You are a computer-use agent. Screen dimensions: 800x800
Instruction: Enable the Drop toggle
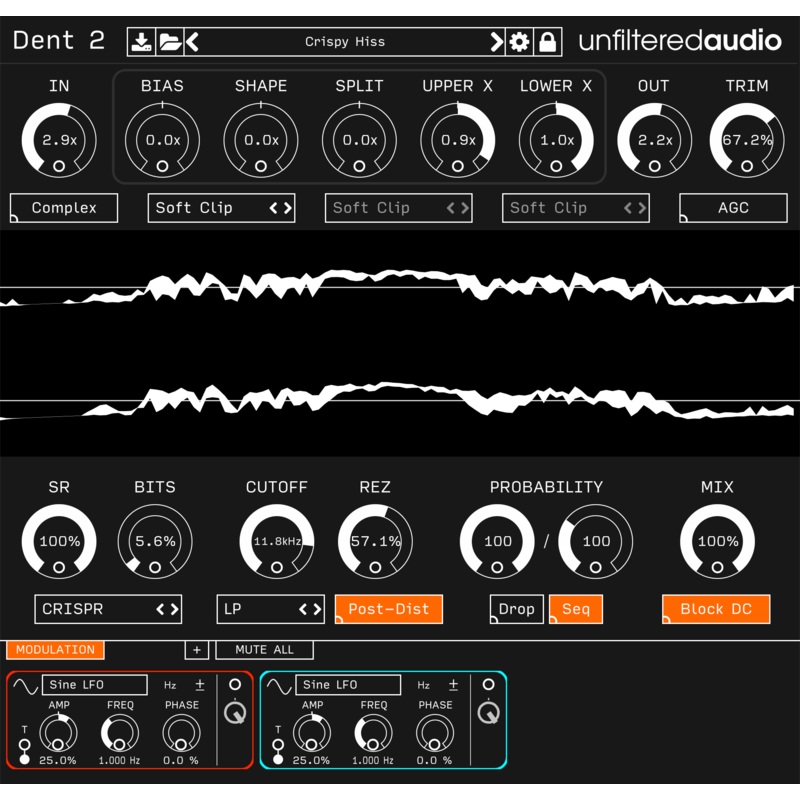coord(516,609)
